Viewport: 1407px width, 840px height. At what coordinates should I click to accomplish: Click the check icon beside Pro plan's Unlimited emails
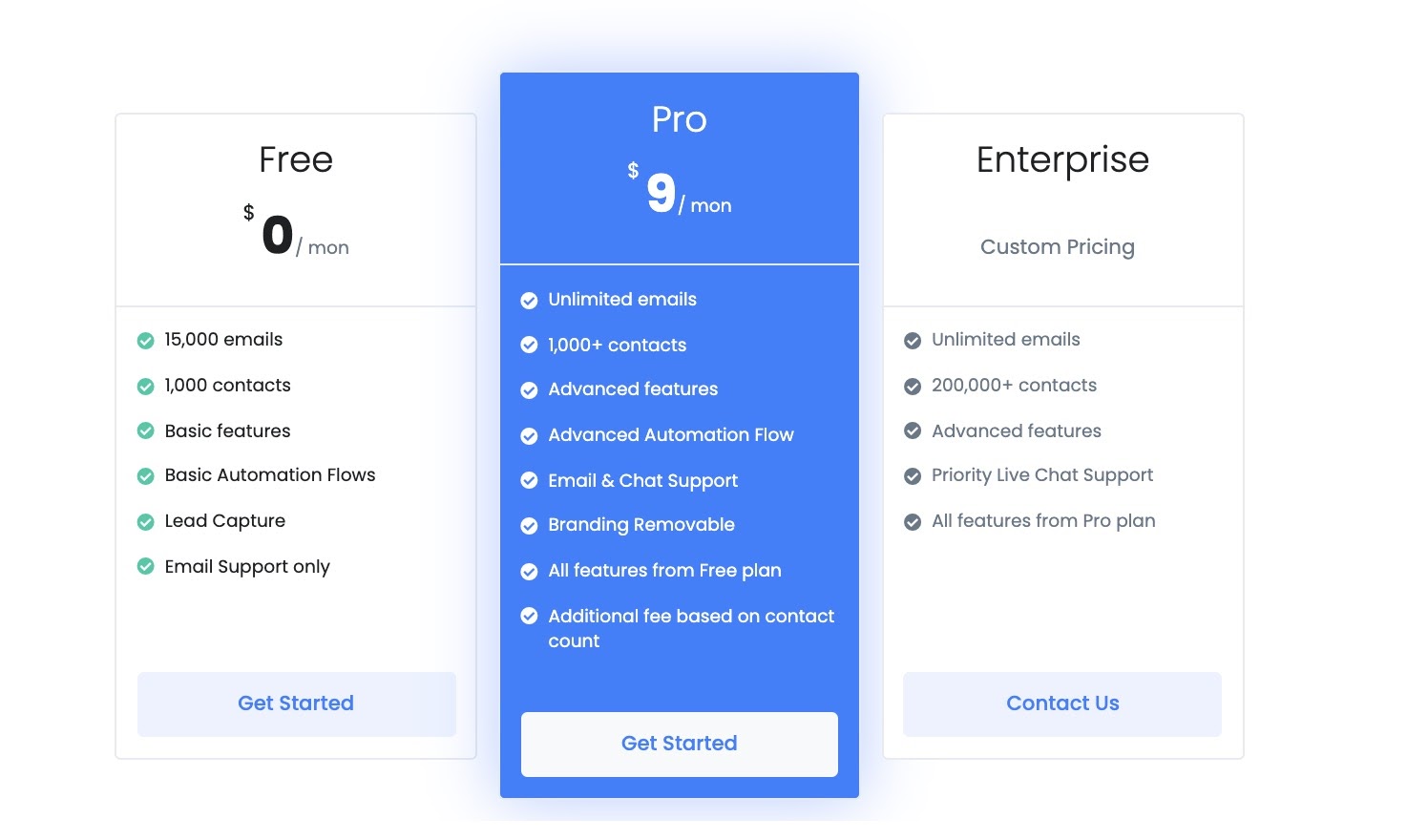(529, 301)
